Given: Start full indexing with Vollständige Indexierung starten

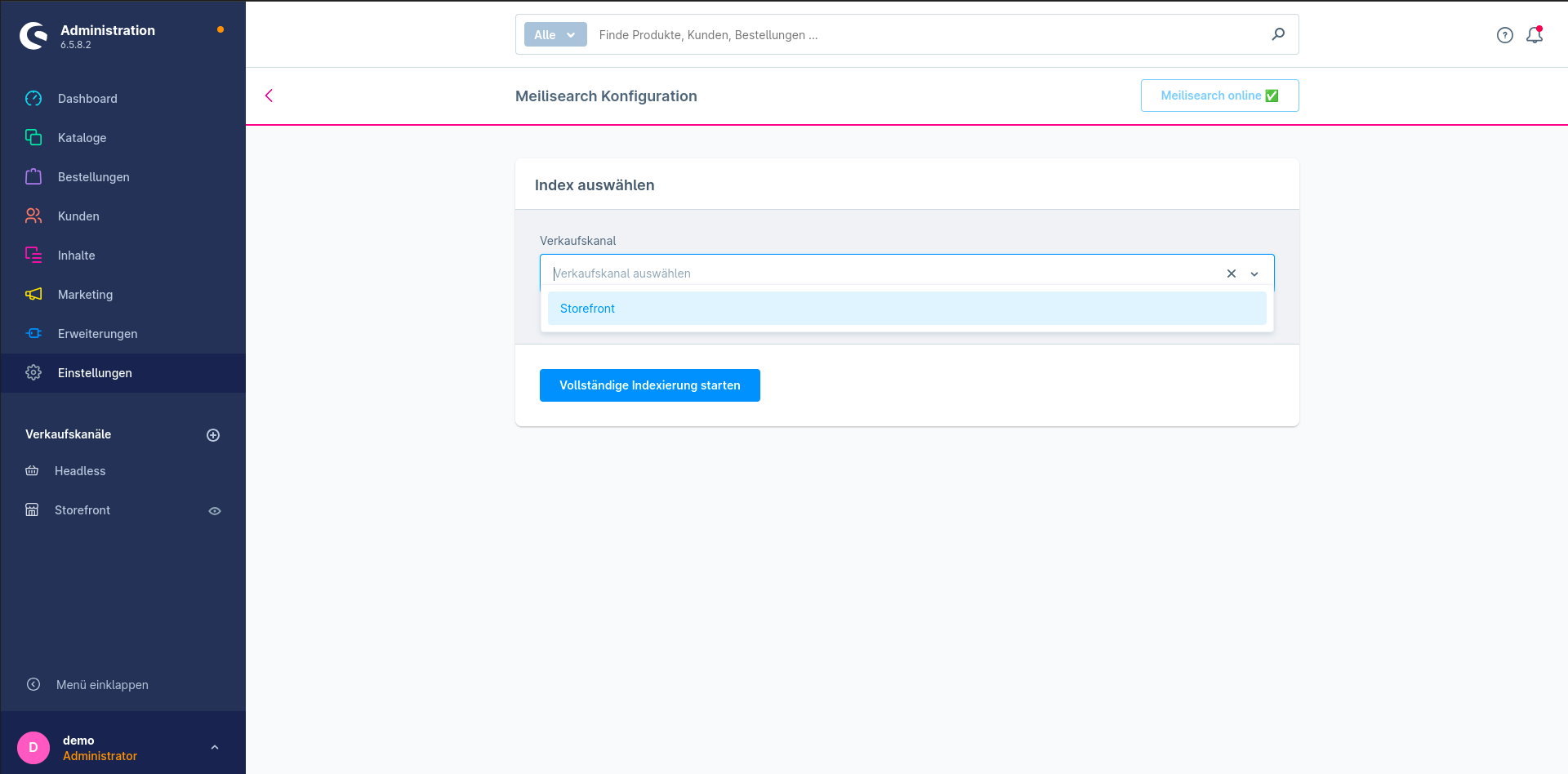Looking at the screenshot, I should pyautogui.click(x=650, y=385).
